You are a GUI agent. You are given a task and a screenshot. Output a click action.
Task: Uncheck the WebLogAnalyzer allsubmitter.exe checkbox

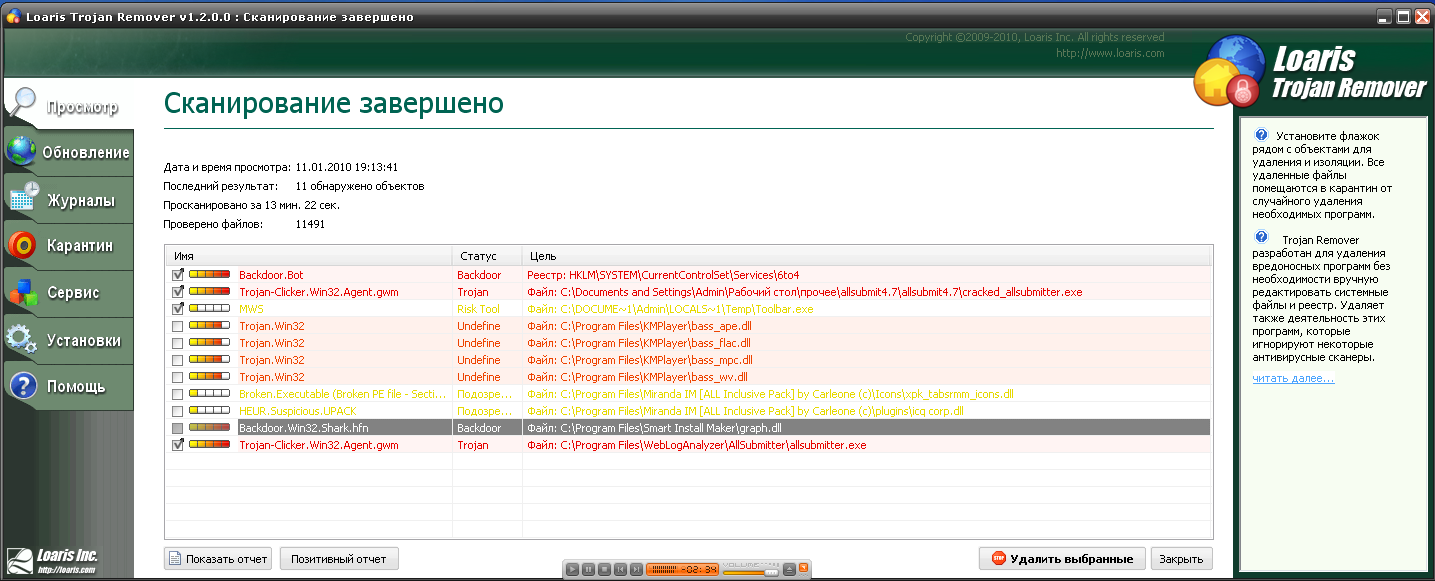point(178,445)
